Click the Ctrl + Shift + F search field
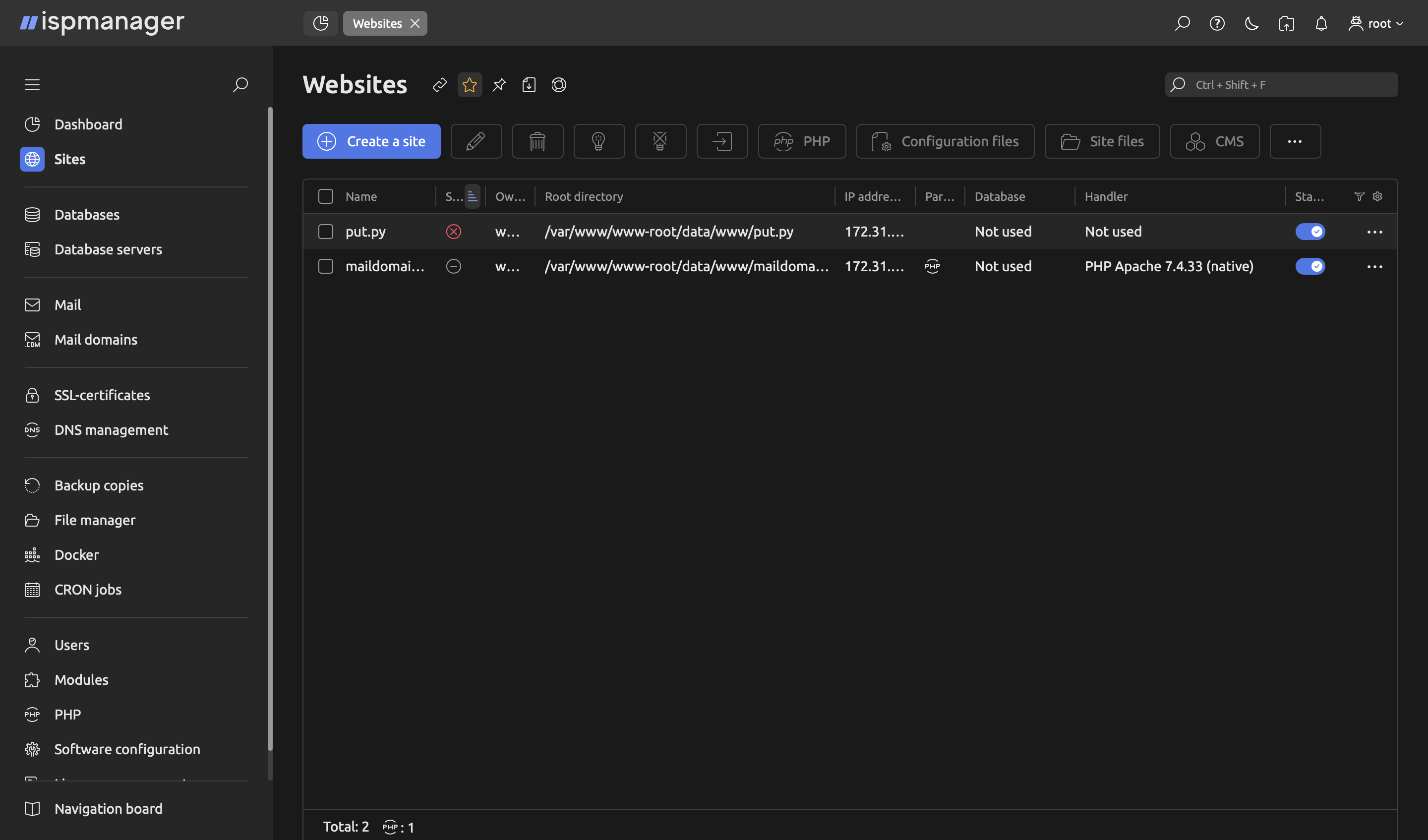 (x=1281, y=85)
